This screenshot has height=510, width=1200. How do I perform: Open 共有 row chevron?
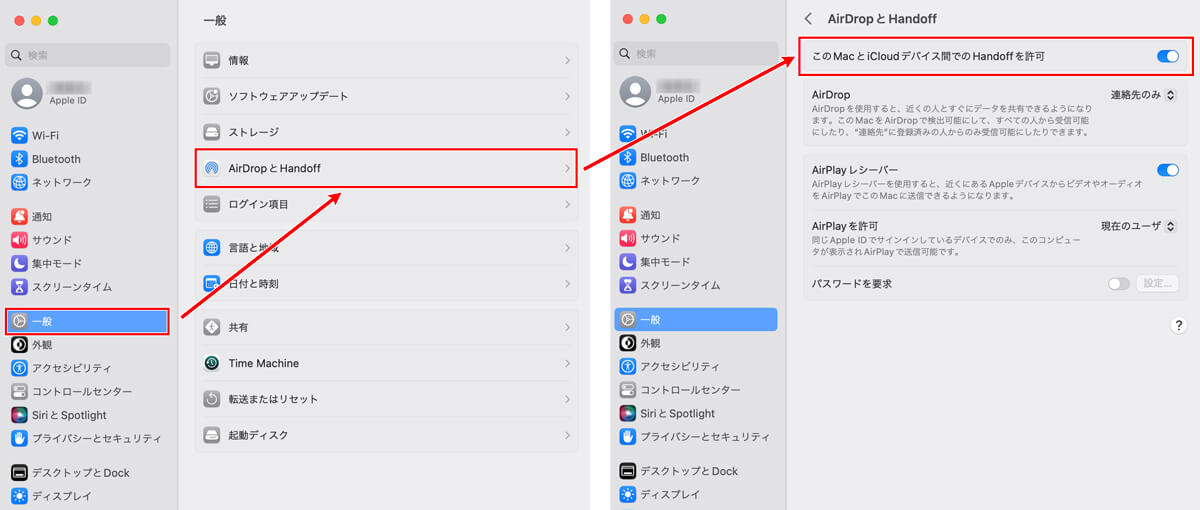(x=567, y=327)
